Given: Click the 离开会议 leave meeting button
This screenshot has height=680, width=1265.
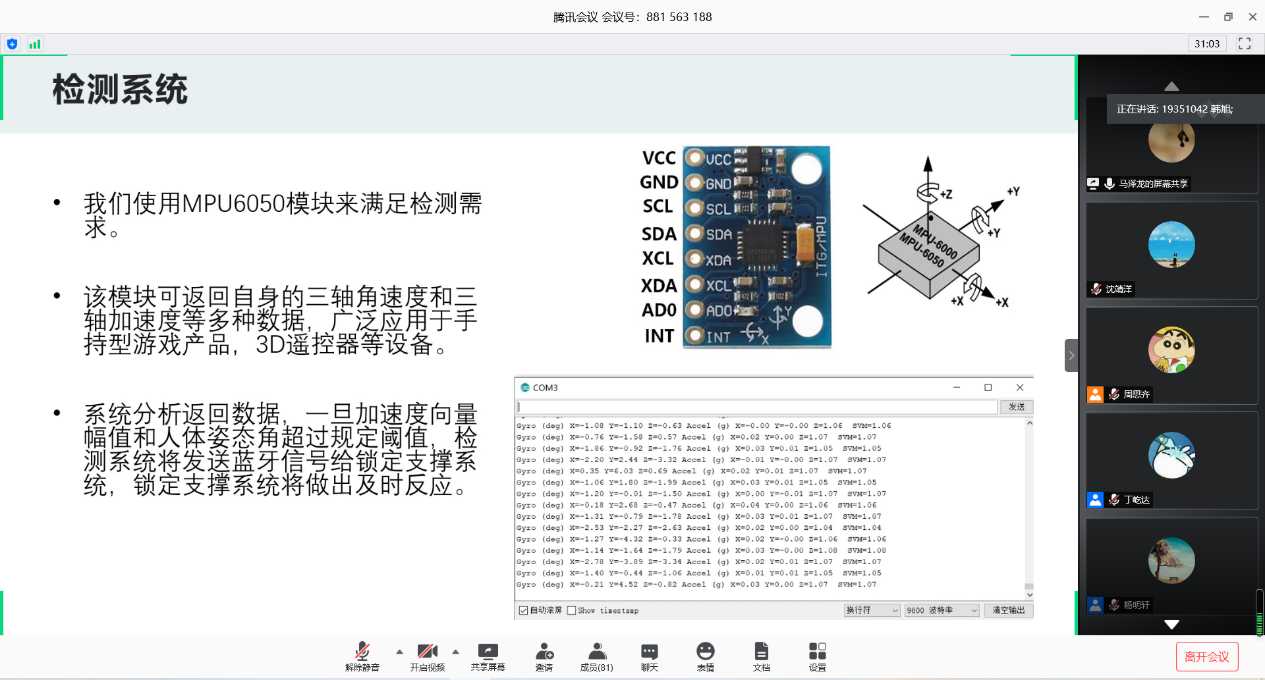Looking at the screenshot, I should coord(1207,657).
